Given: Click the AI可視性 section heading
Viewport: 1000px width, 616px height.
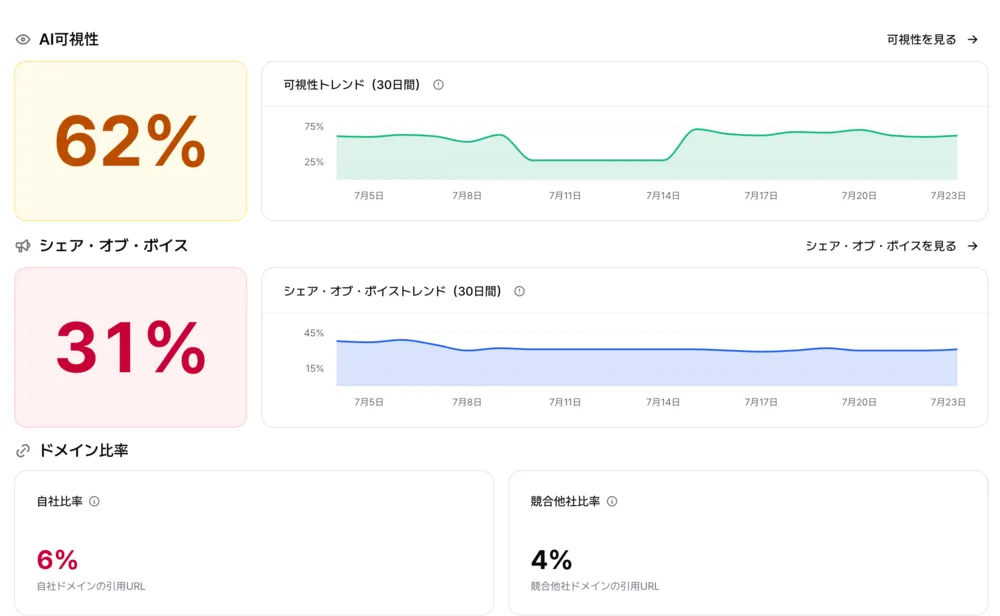Looking at the screenshot, I should pos(69,40).
